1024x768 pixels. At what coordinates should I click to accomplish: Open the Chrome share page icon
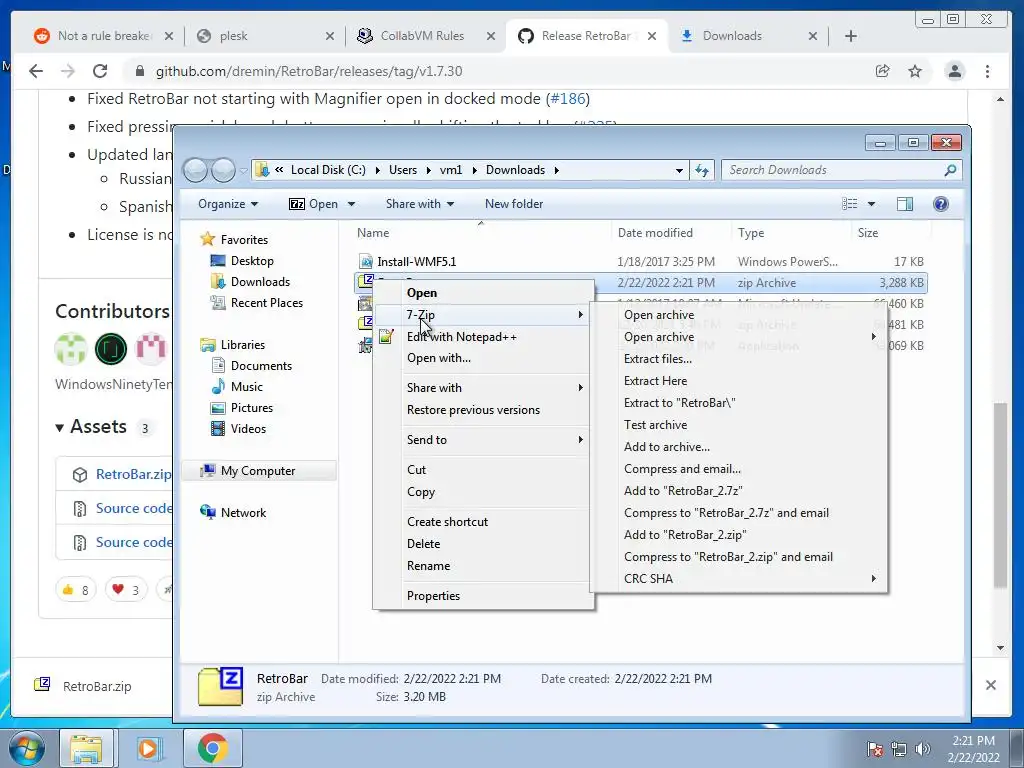(882, 71)
